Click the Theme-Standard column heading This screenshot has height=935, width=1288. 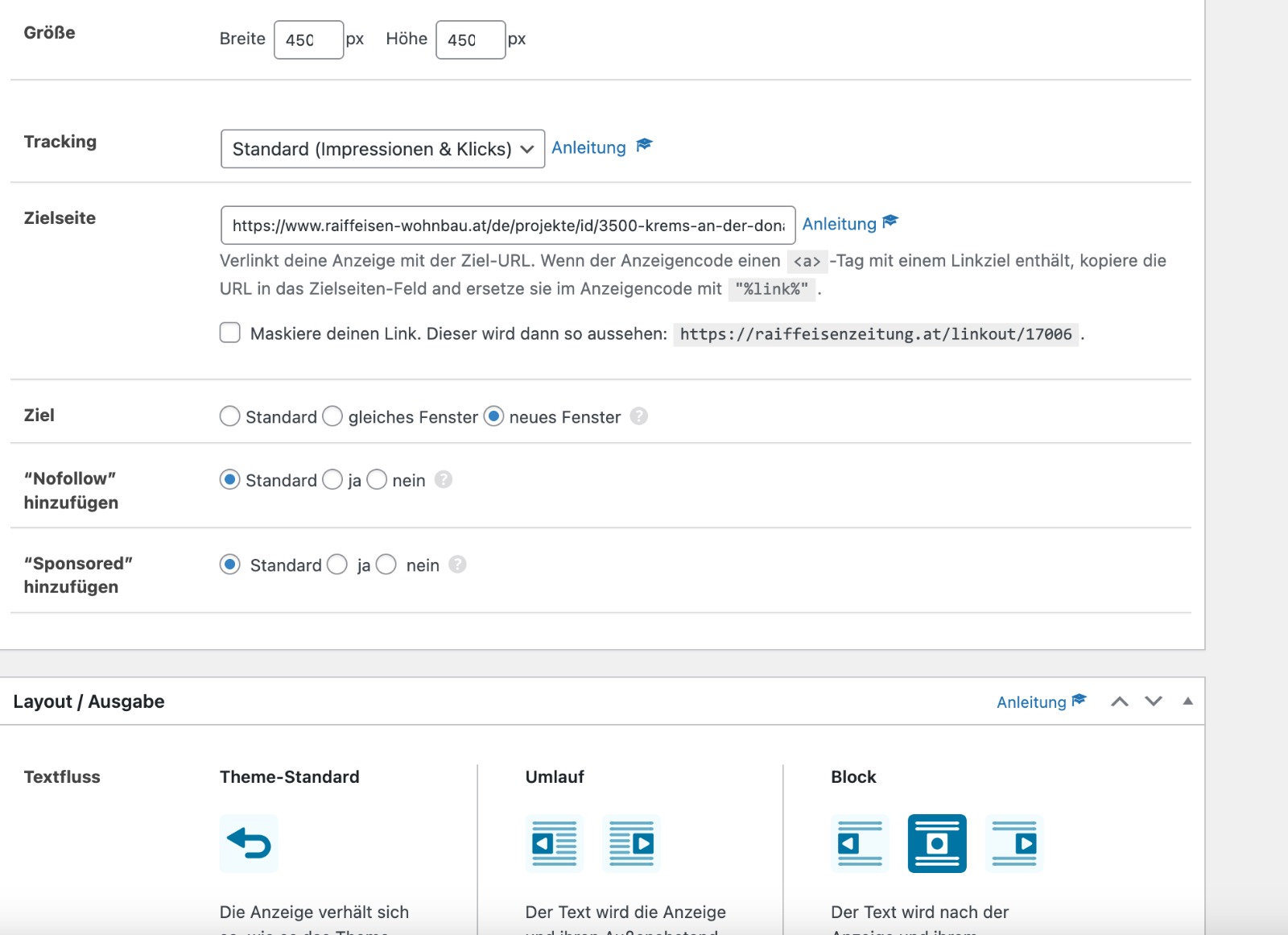point(290,777)
